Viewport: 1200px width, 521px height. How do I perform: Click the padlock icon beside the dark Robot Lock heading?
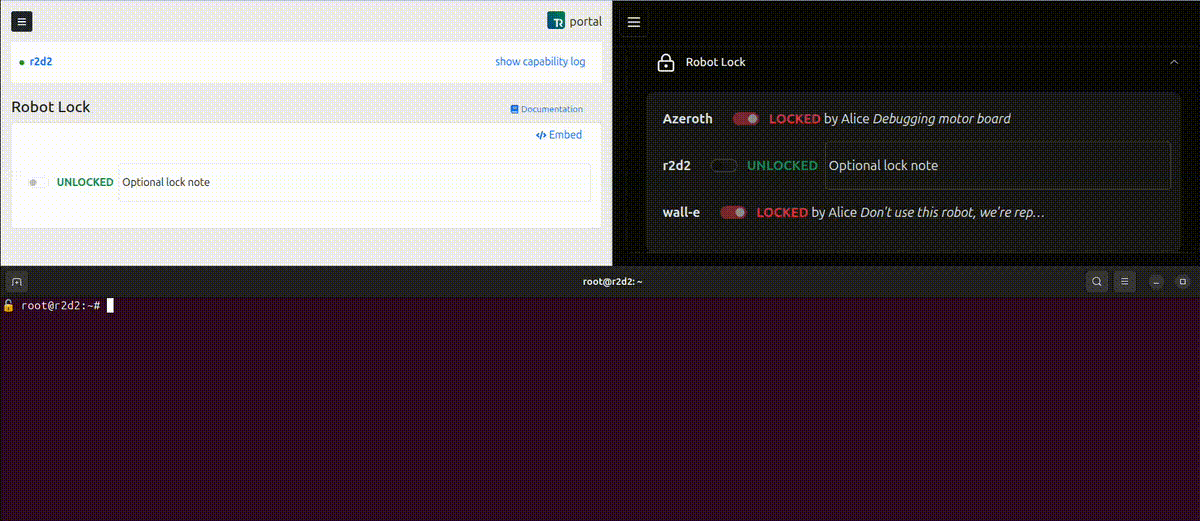(666, 63)
